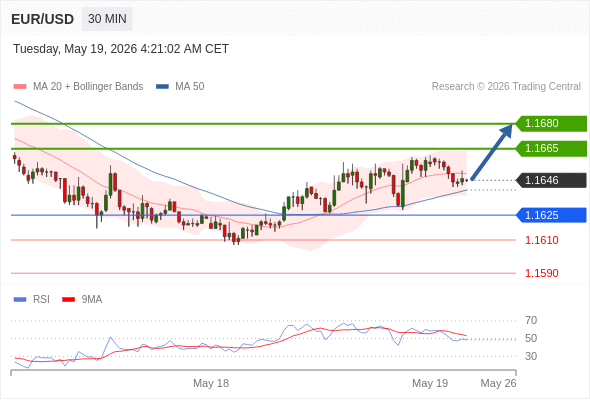Click the EUR/USD symbol title
Viewport: 590px width, 400px height.
pos(43,19)
